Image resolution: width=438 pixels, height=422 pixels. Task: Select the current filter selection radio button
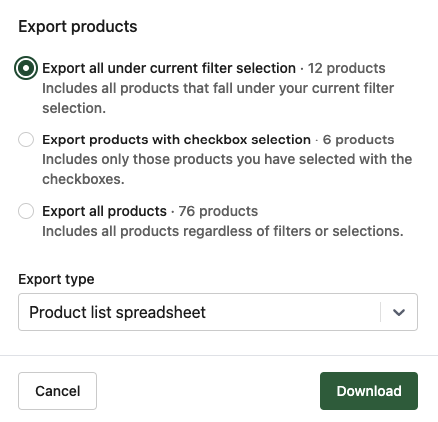coord(26,68)
